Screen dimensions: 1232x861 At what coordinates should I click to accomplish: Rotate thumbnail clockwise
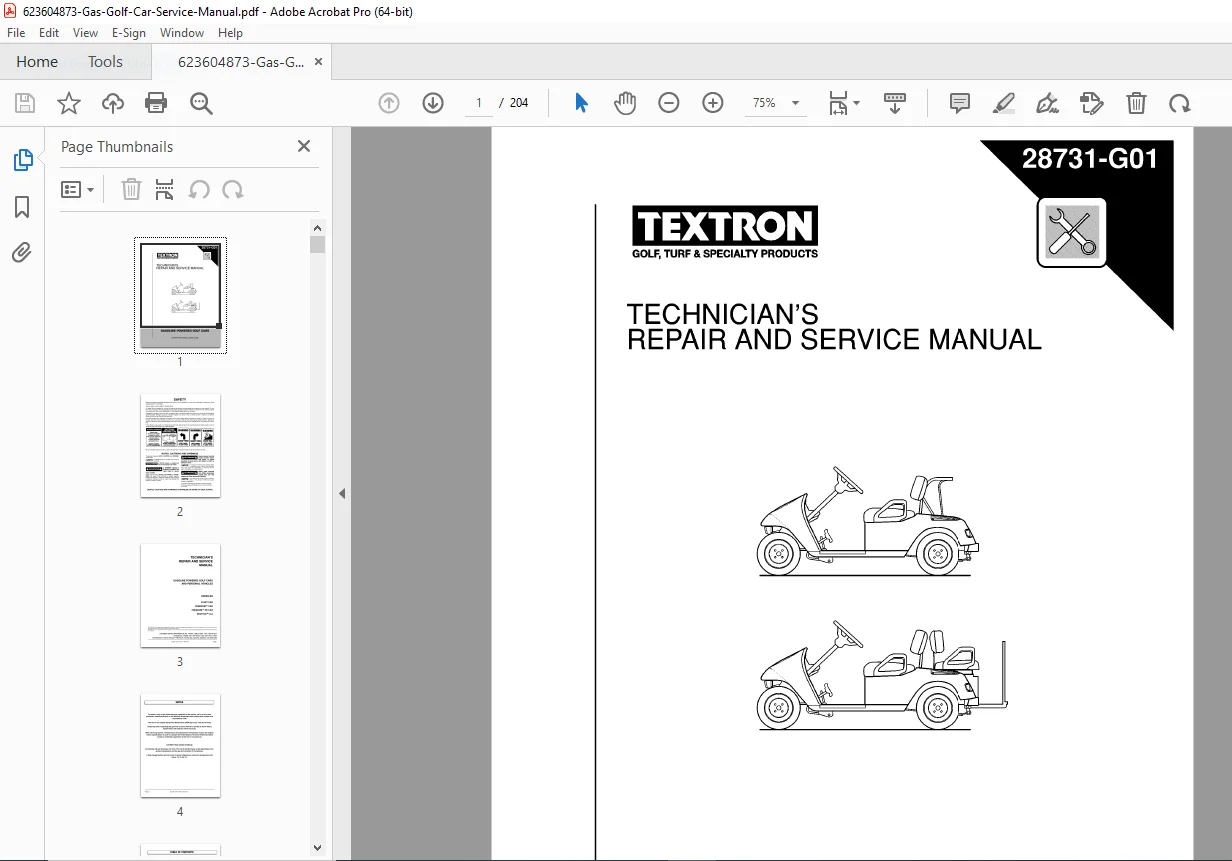pyautogui.click(x=233, y=189)
